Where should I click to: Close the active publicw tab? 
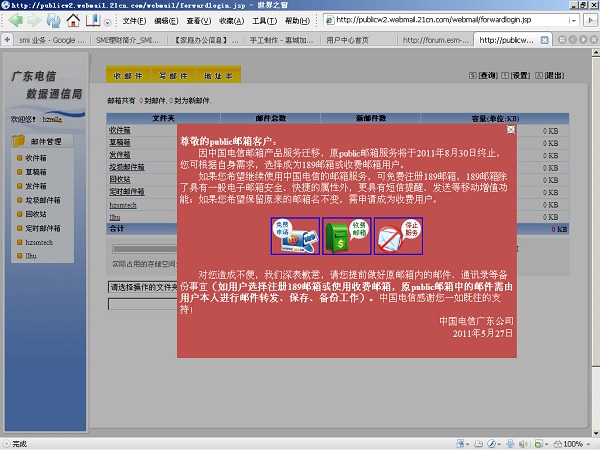pos(545,40)
